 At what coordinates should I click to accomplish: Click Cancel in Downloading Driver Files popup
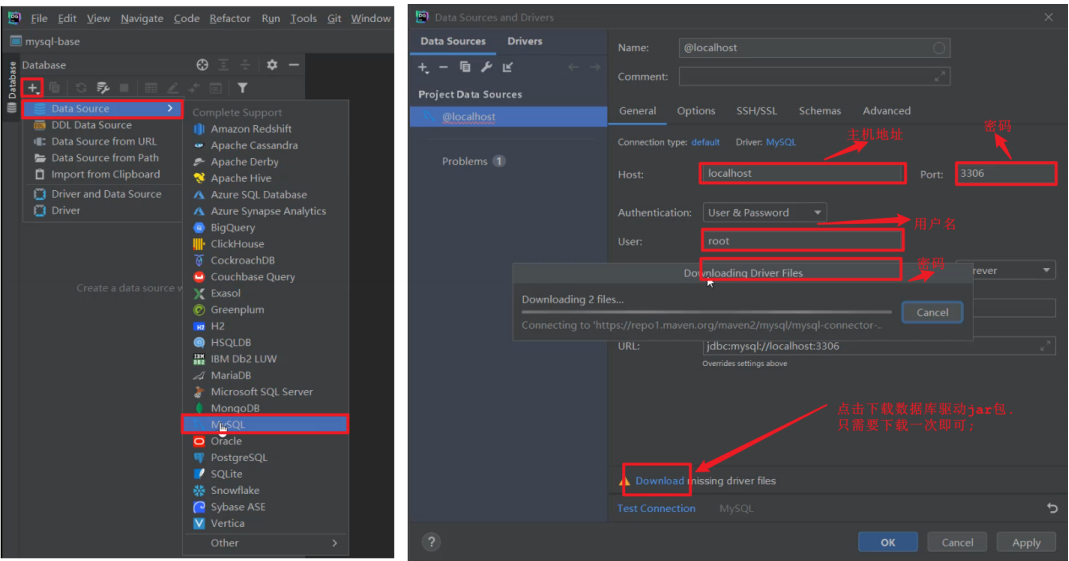tap(932, 312)
